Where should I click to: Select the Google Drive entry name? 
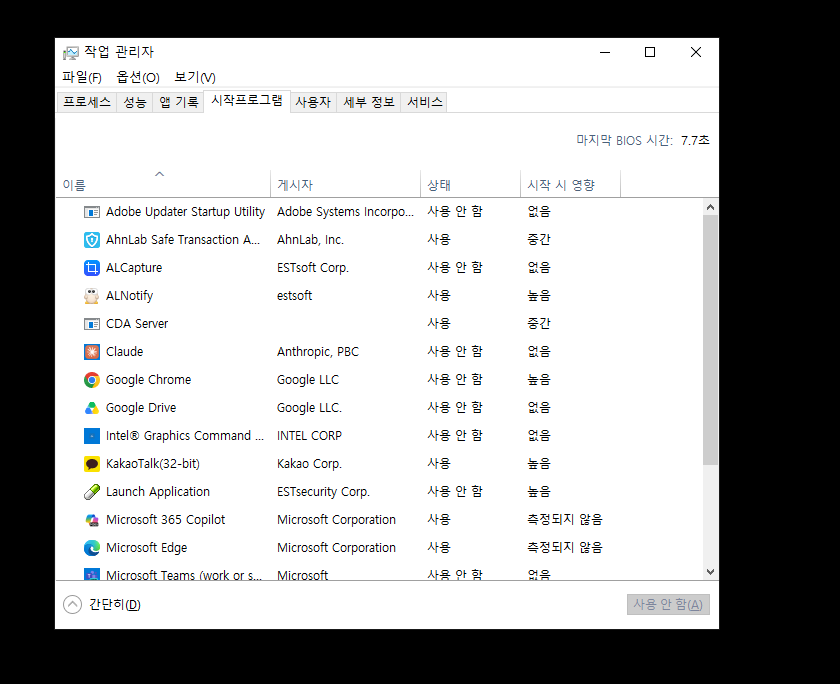point(141,408)
